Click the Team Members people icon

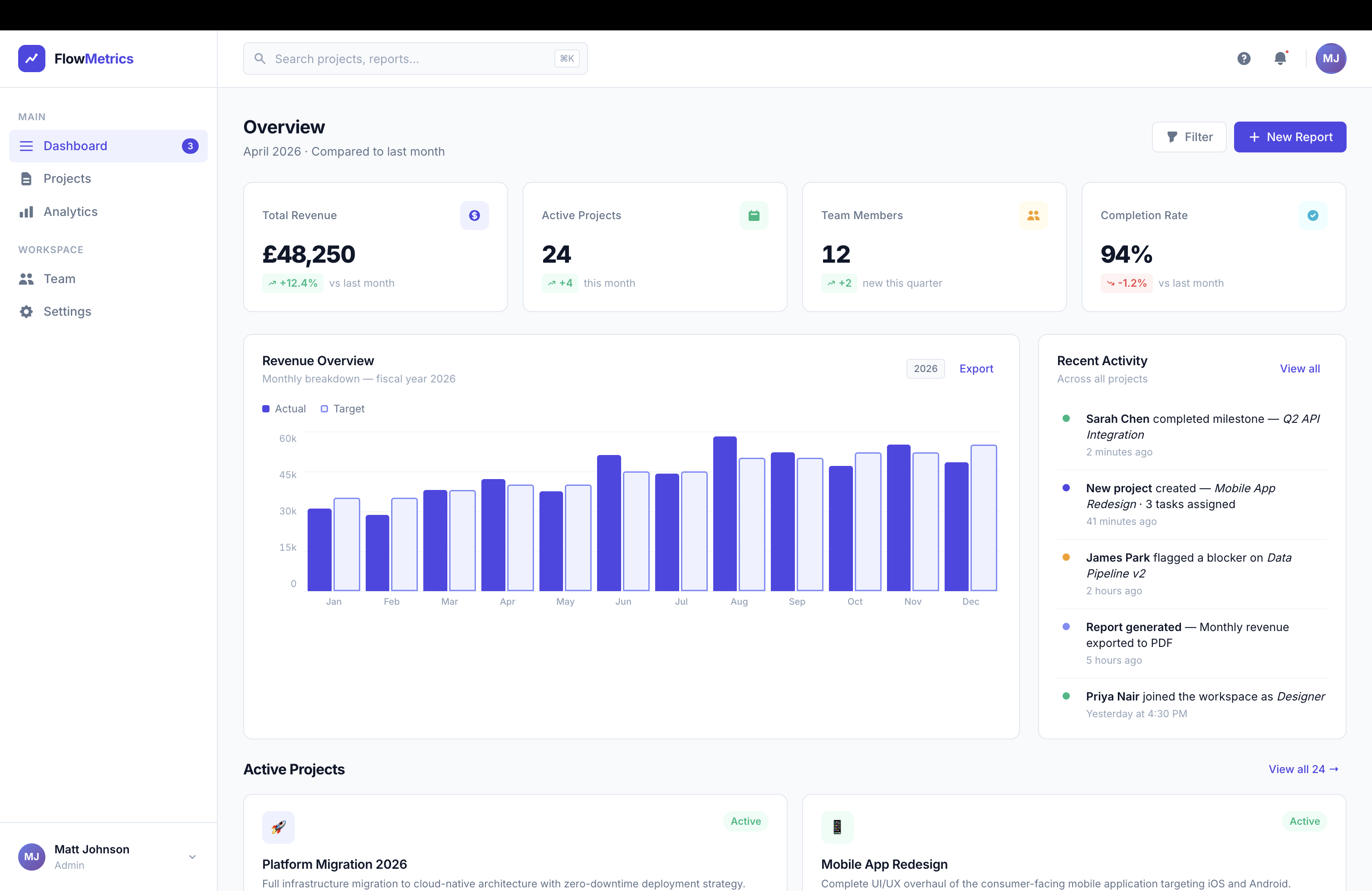[x=1033, y=215]
